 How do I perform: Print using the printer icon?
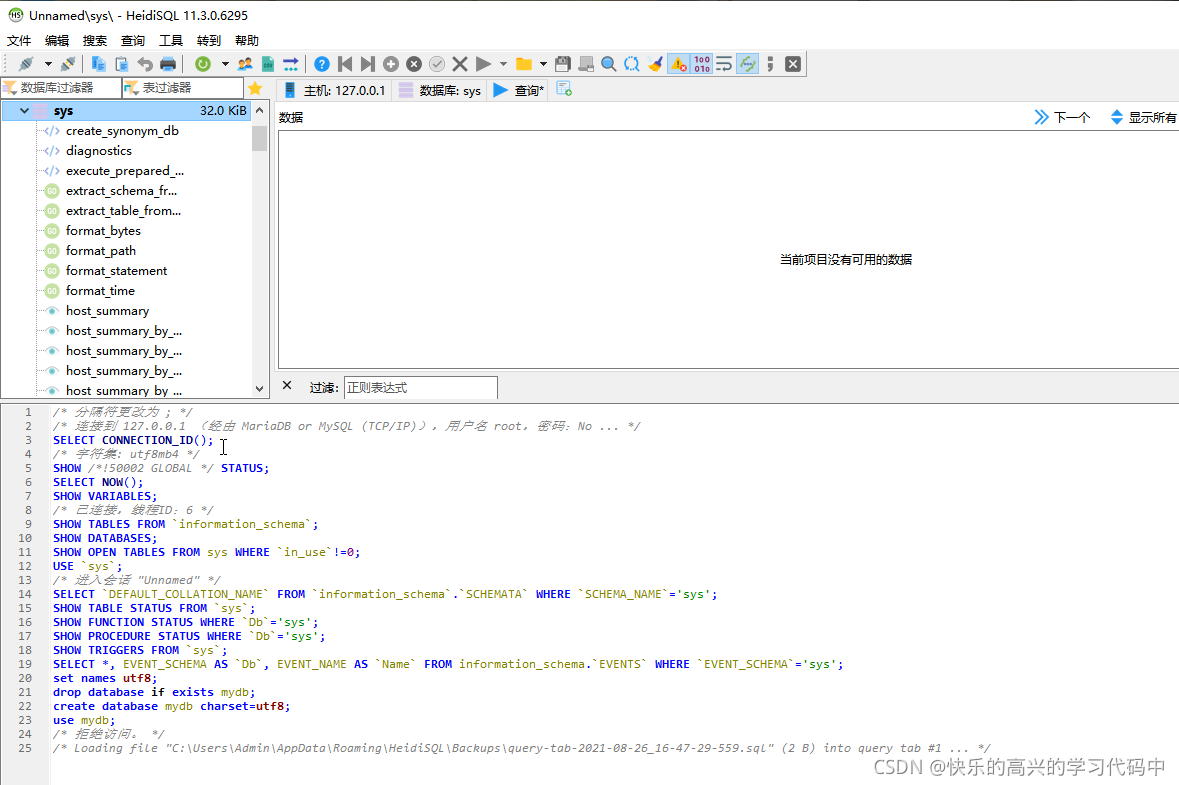(x=168, y=64)
